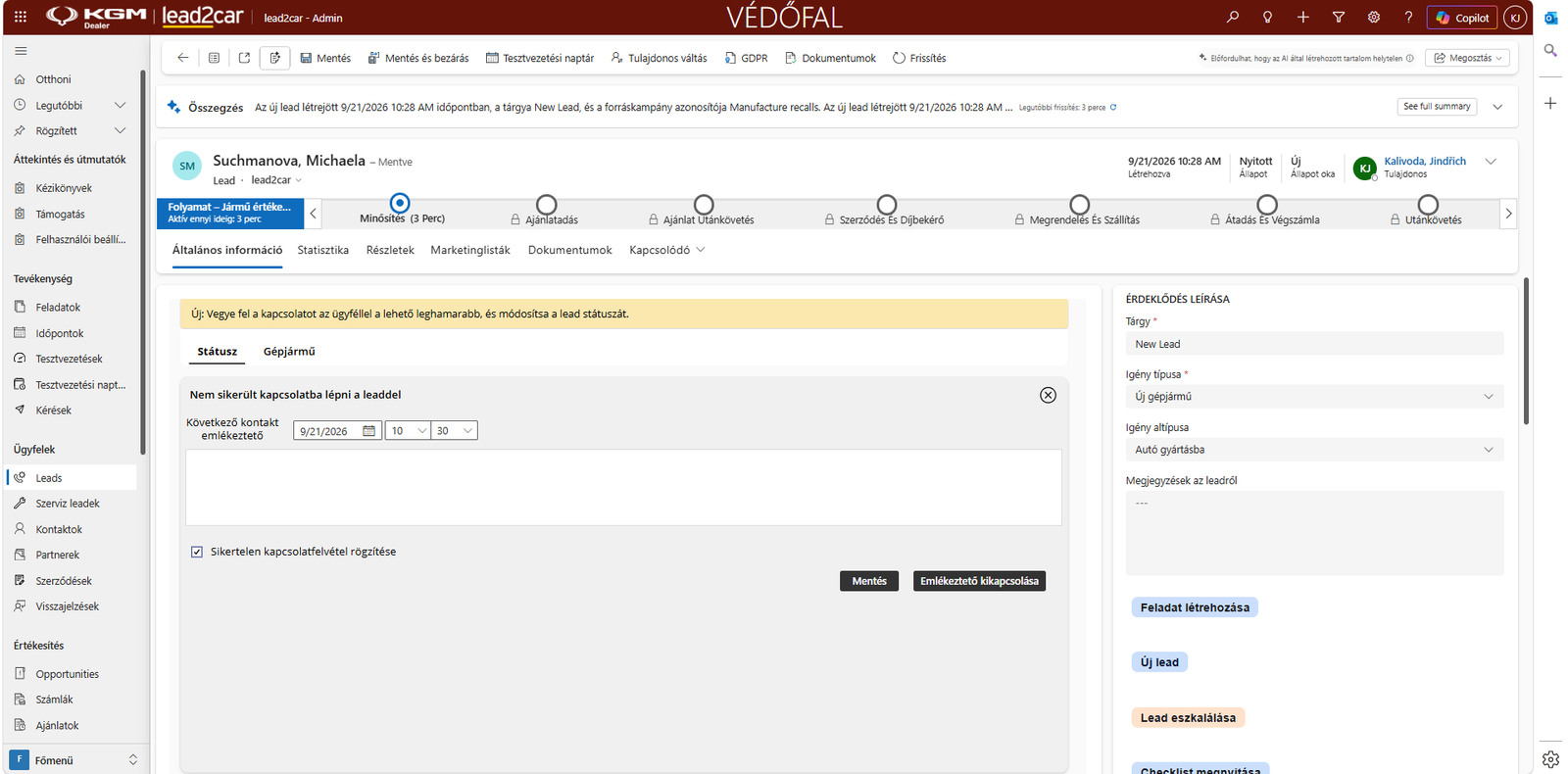Open the lightbulb assistant icon

(x=1267, y=17)
